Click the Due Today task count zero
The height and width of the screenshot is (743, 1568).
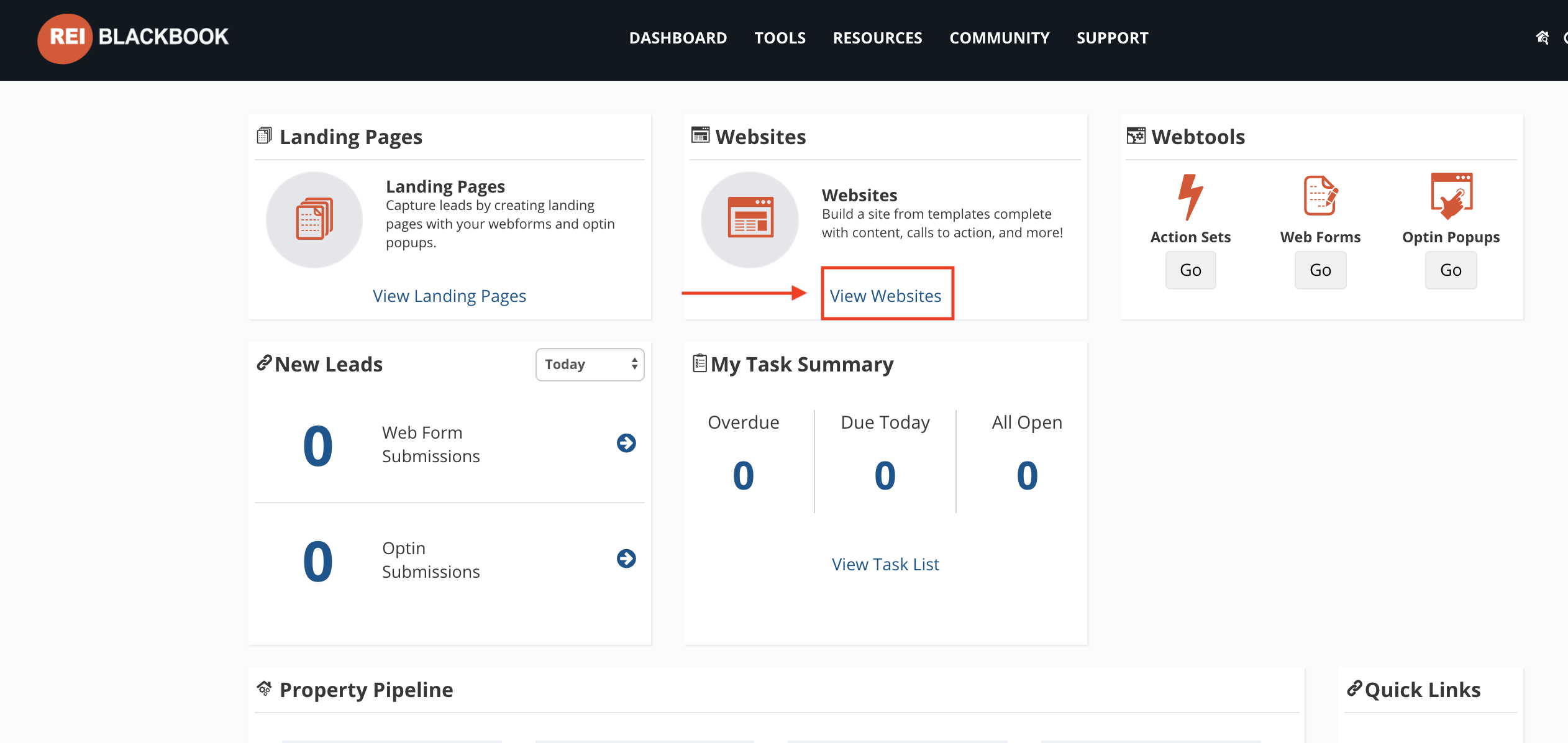885,476
